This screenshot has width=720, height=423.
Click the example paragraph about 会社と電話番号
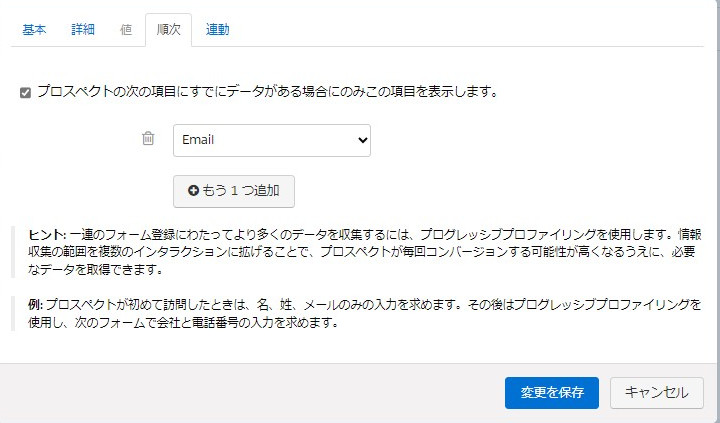tap(365, 314)
